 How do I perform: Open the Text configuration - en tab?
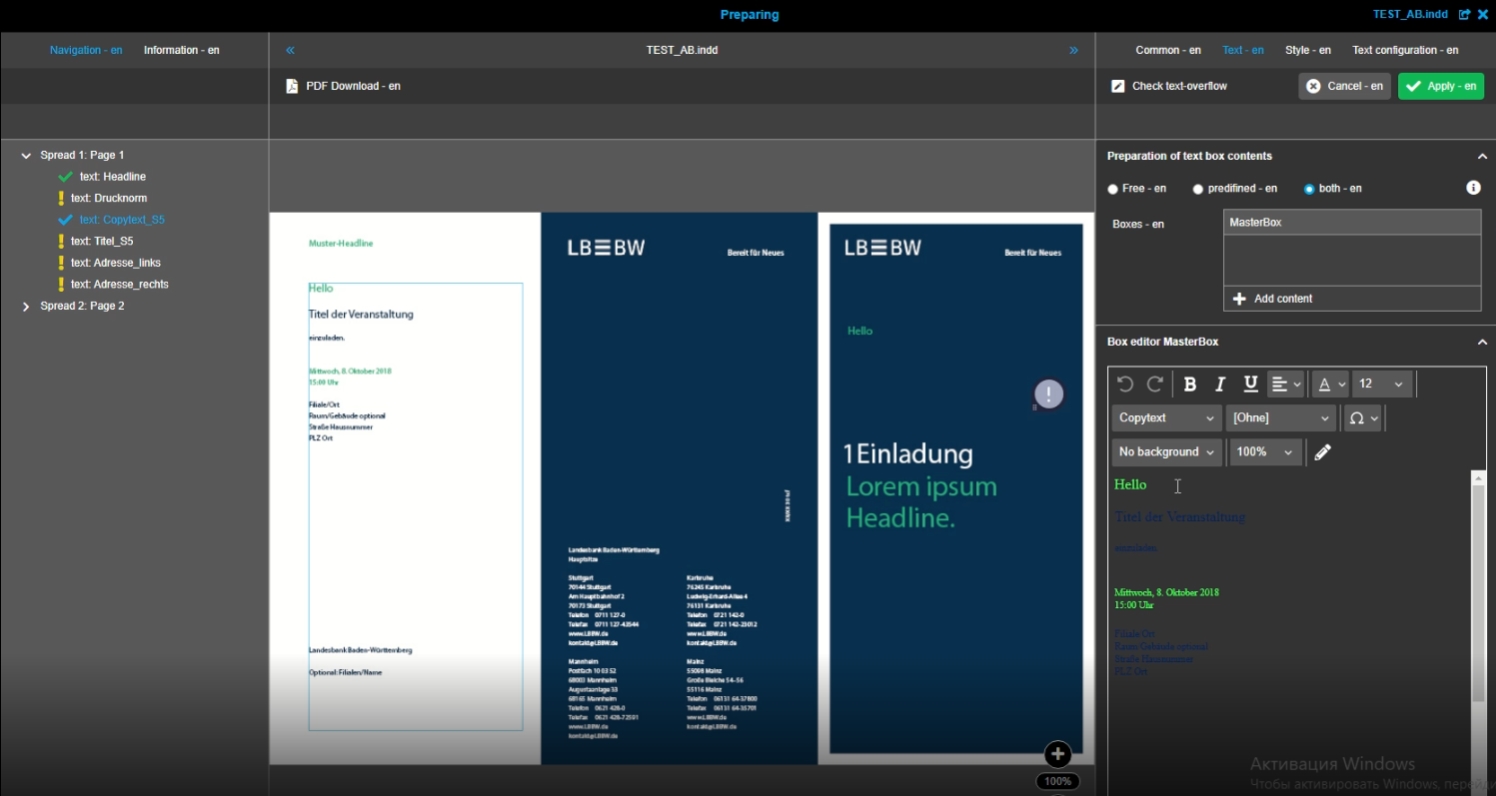click(x=1405, y=50)
